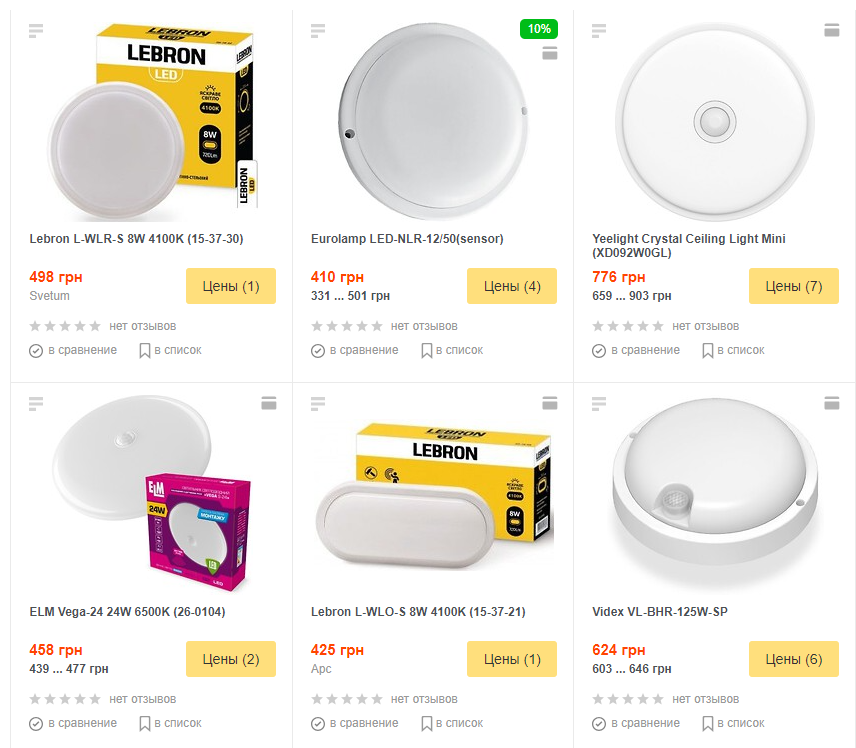Show 4 prices for Eurolamp LED-NLR

tap(512, 286)
